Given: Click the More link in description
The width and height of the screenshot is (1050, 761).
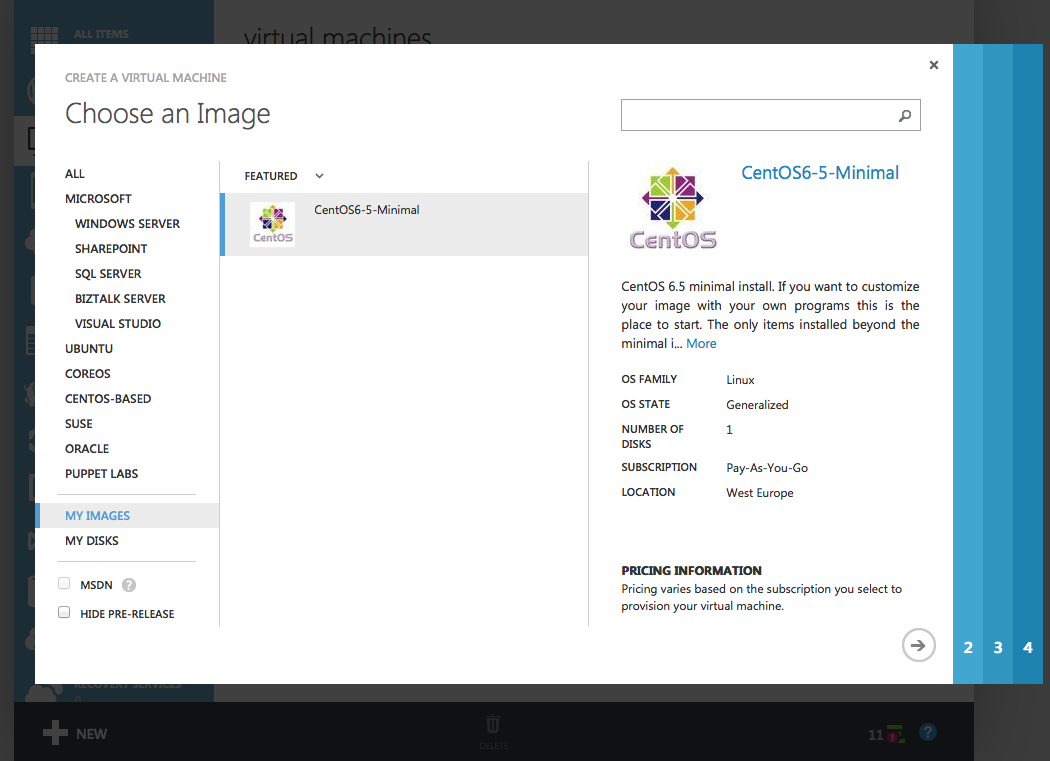Looking at the screenshot, I should click(x=701, y=343).
